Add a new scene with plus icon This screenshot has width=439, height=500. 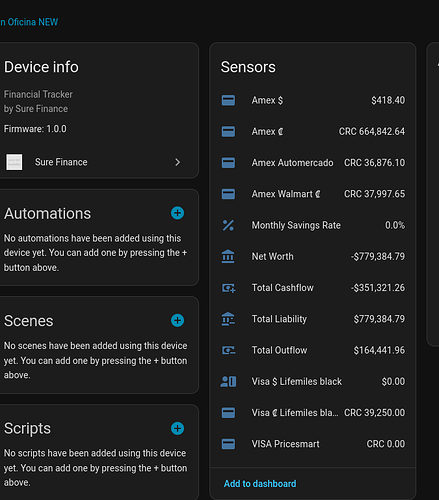click(177, 320)
